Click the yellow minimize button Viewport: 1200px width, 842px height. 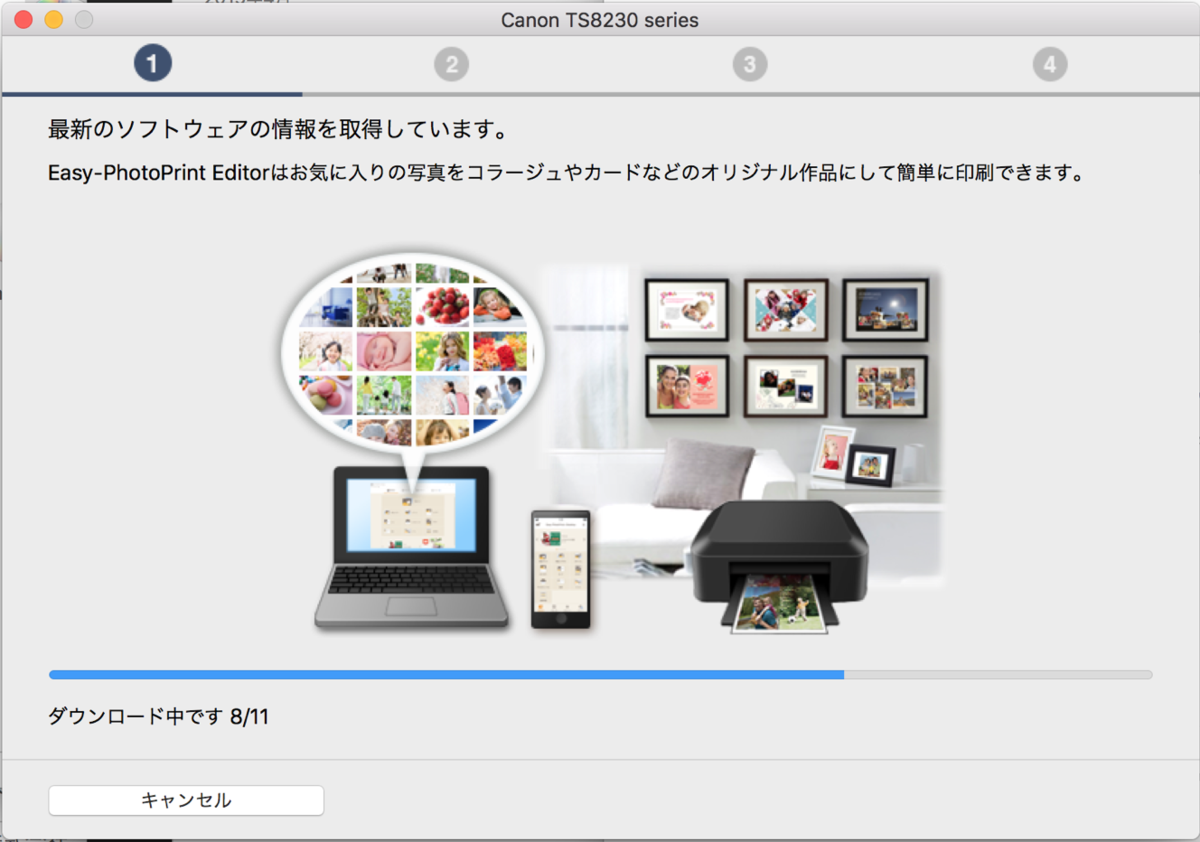point(52,19)
